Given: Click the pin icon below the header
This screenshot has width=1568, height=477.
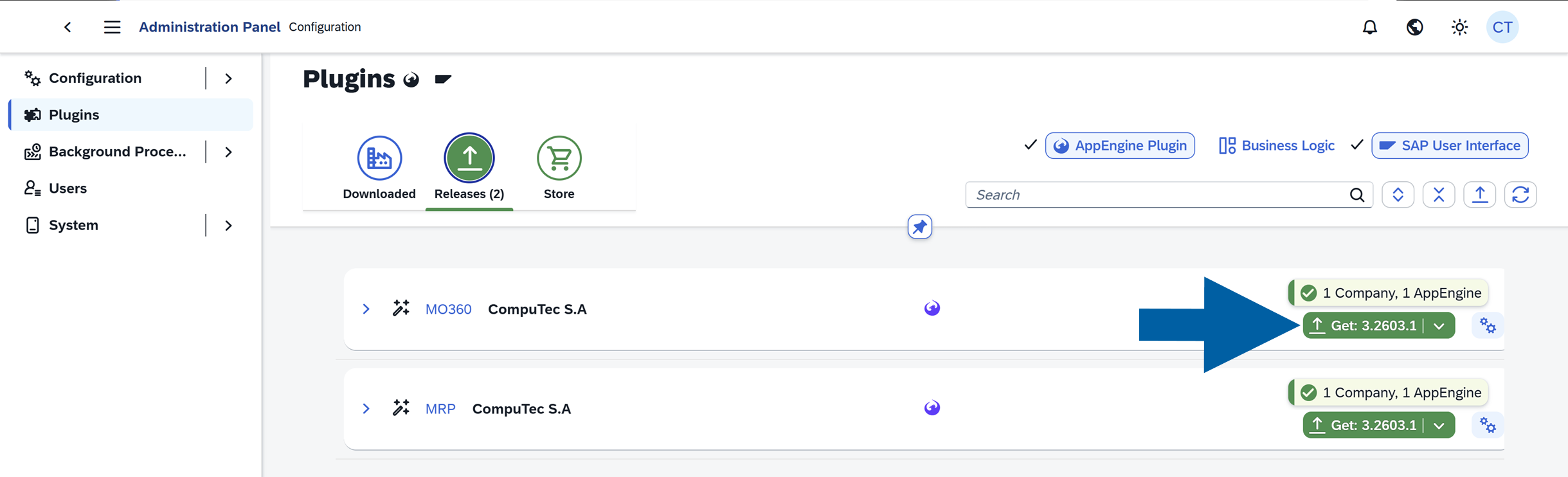Looking at the screenshot, I should coord(919,227).
